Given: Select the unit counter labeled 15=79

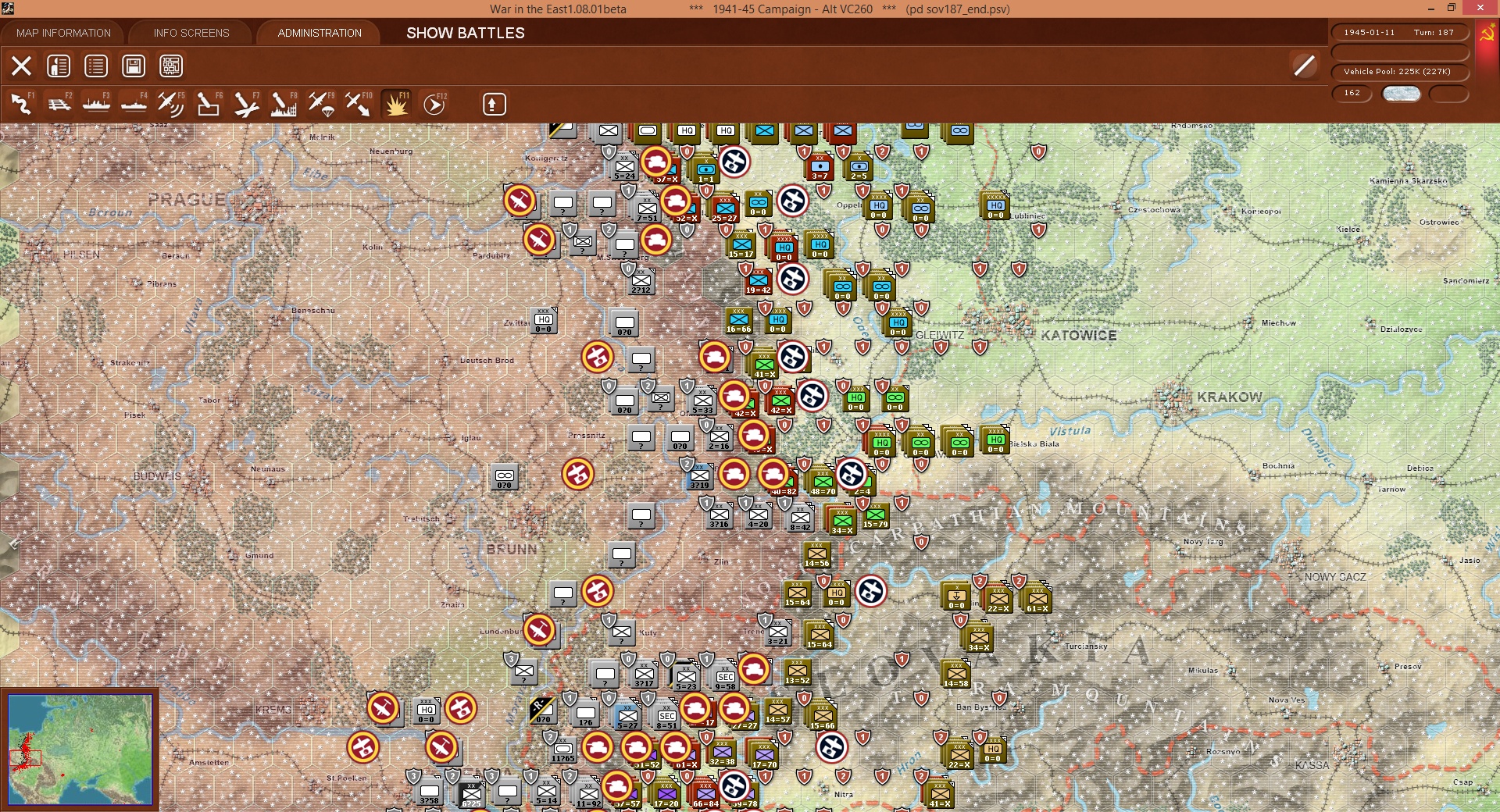Looking at the screenshot, I should pyautogui.click(x=876, y=515).
